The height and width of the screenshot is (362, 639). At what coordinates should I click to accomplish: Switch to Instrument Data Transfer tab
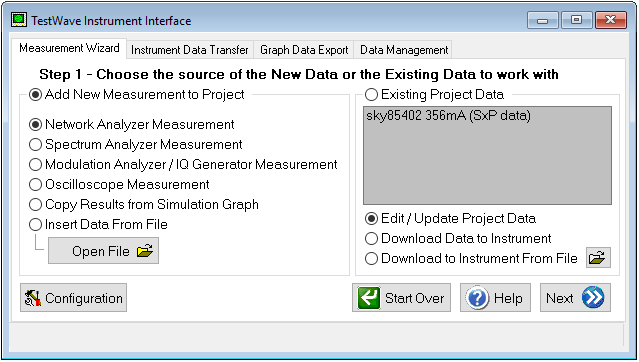pos(189,50)
